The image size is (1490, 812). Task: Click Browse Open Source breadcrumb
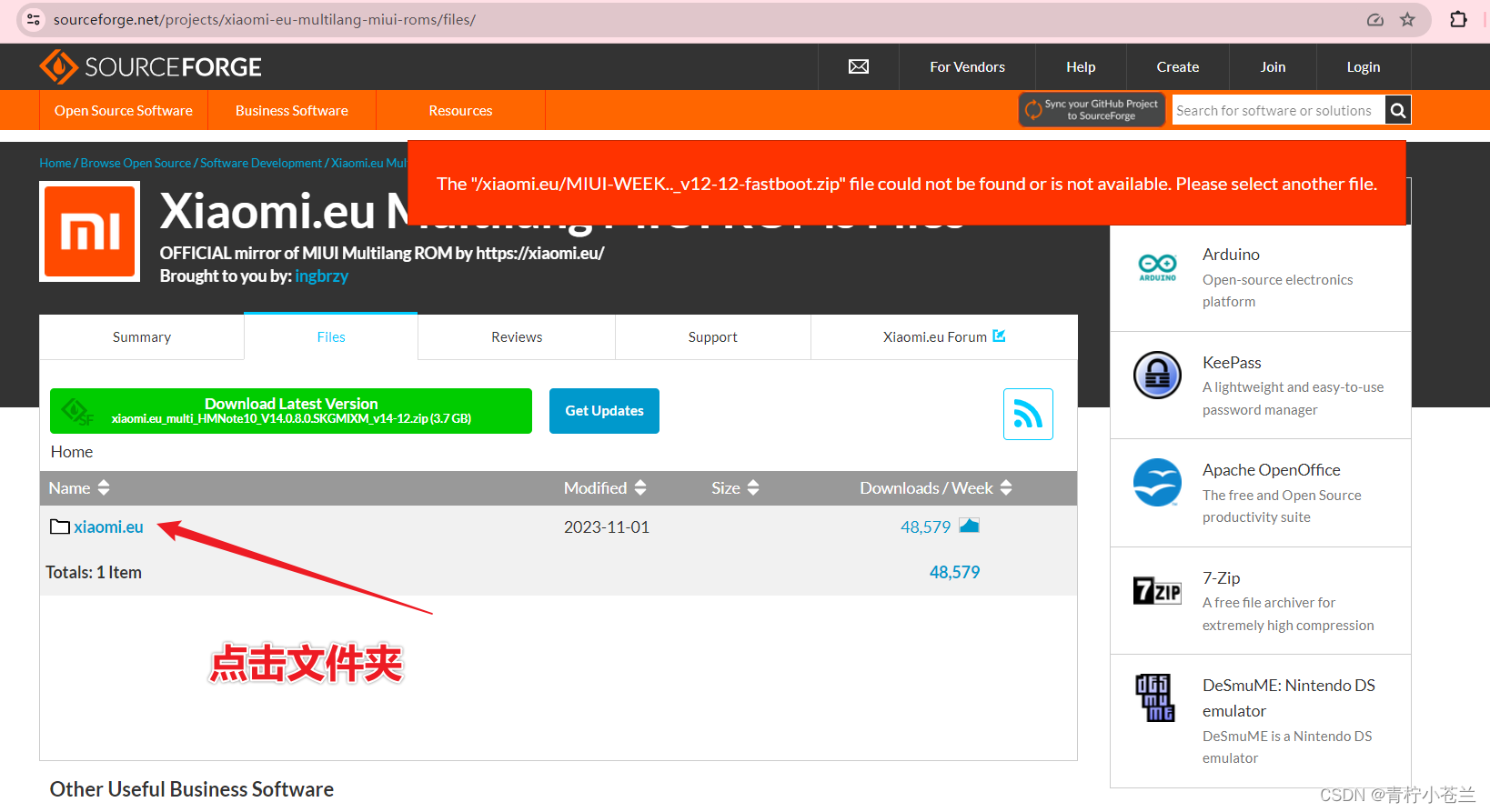136,163
